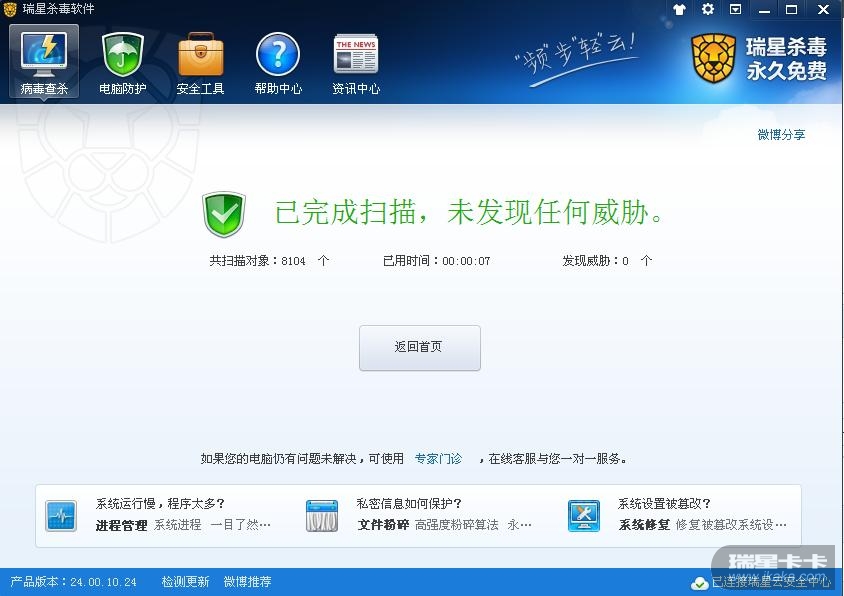Click the 私密信息如何保护？ question text
Screen dimensions: 844x596
pos(409,504)
